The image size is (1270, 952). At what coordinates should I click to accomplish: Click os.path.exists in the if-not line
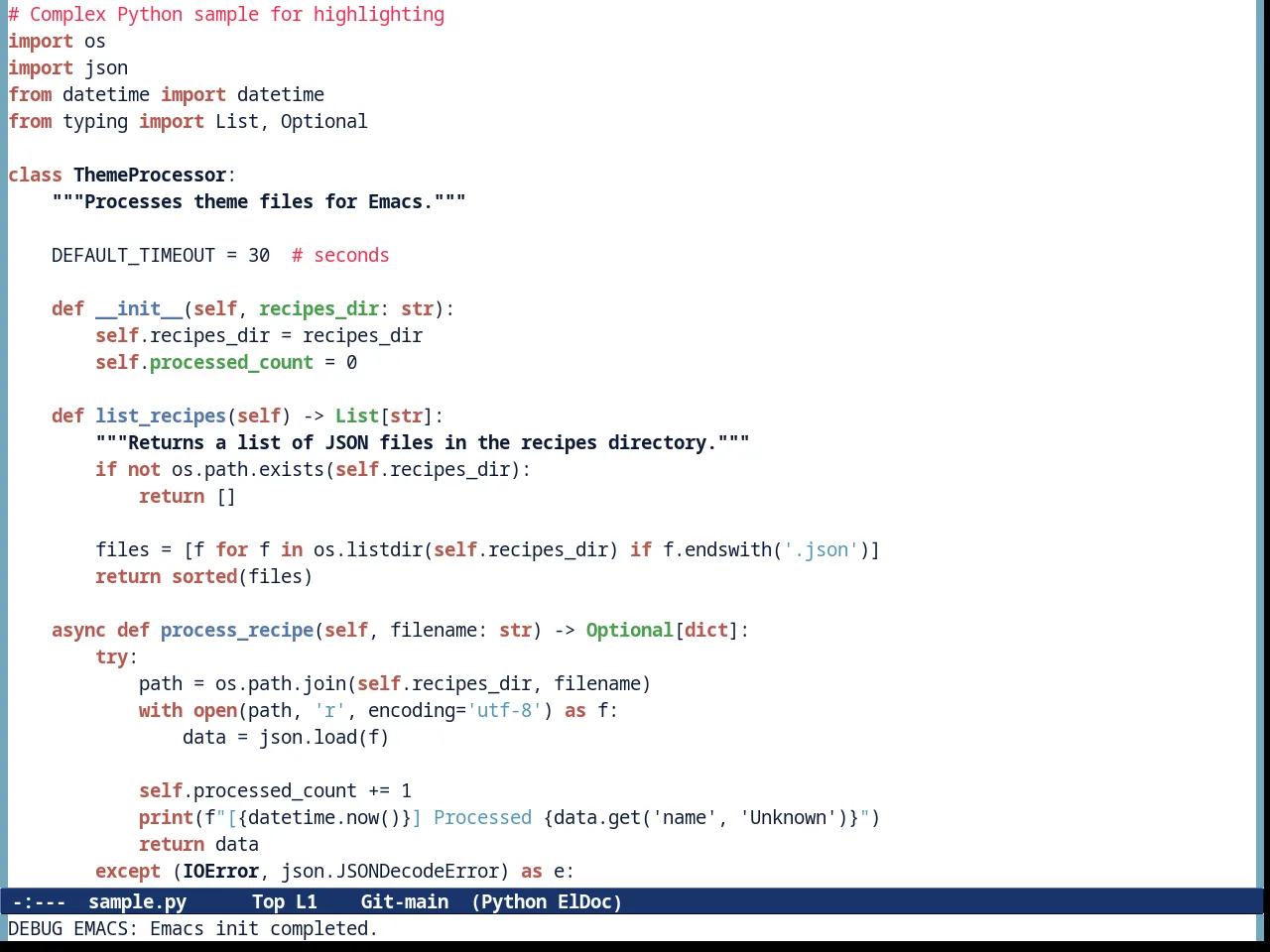tap(248, 470)
